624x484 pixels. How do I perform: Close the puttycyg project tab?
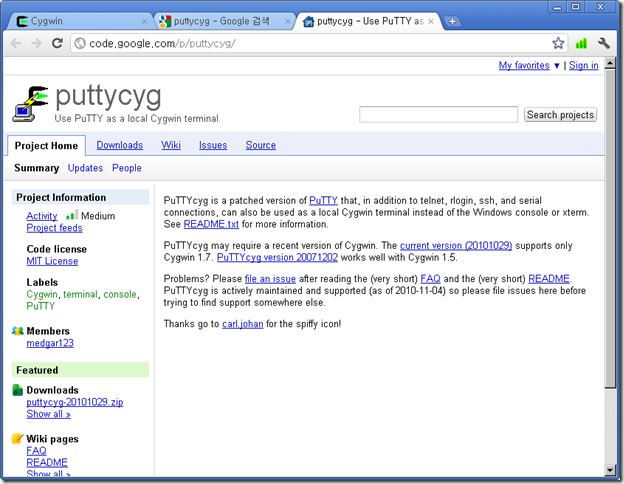pos(431,21)
